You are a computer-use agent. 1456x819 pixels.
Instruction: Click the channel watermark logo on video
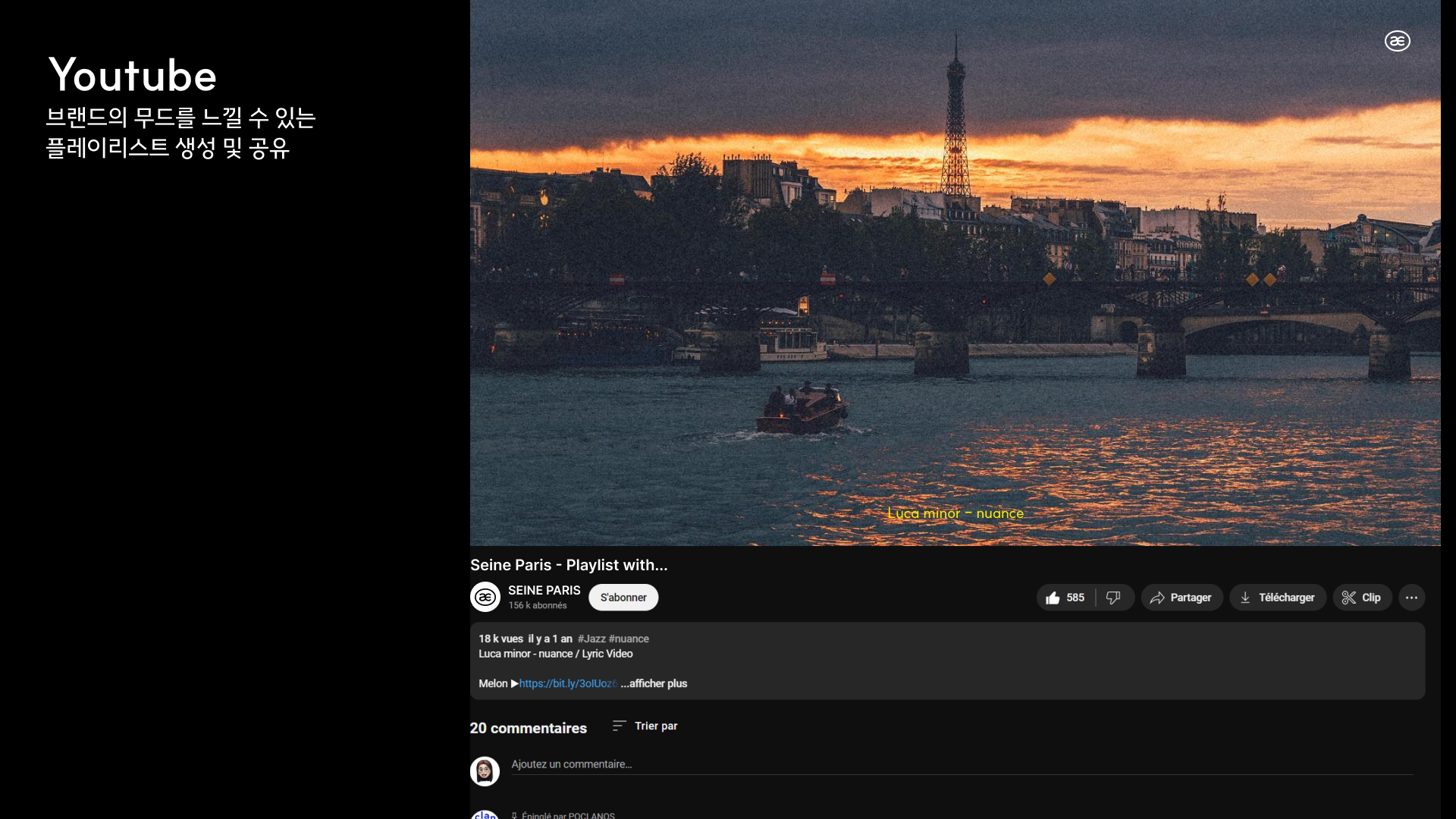click(x=1397, y=41)
